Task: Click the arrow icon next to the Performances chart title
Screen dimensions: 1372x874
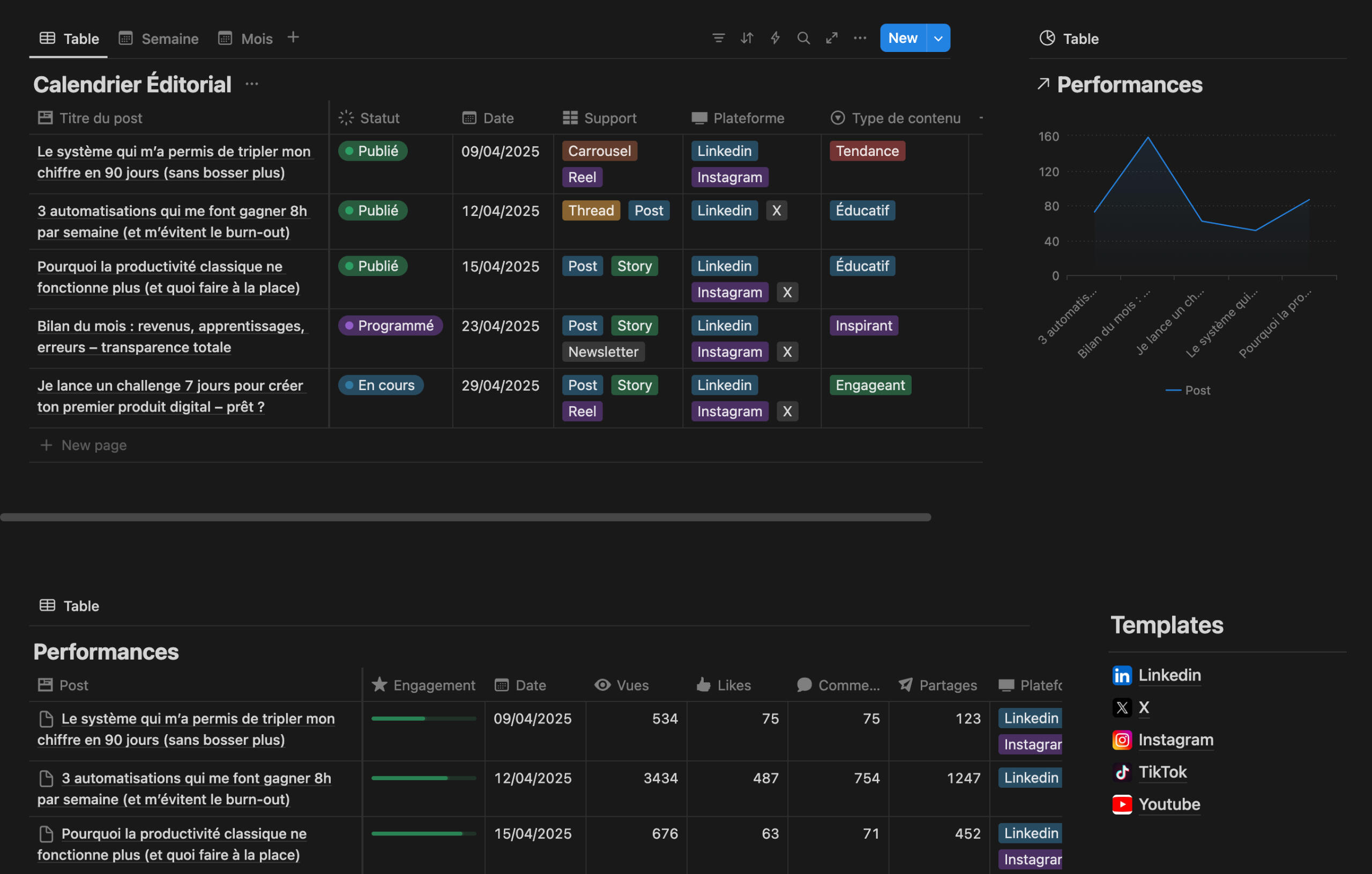Action: tap(1043, 84)
